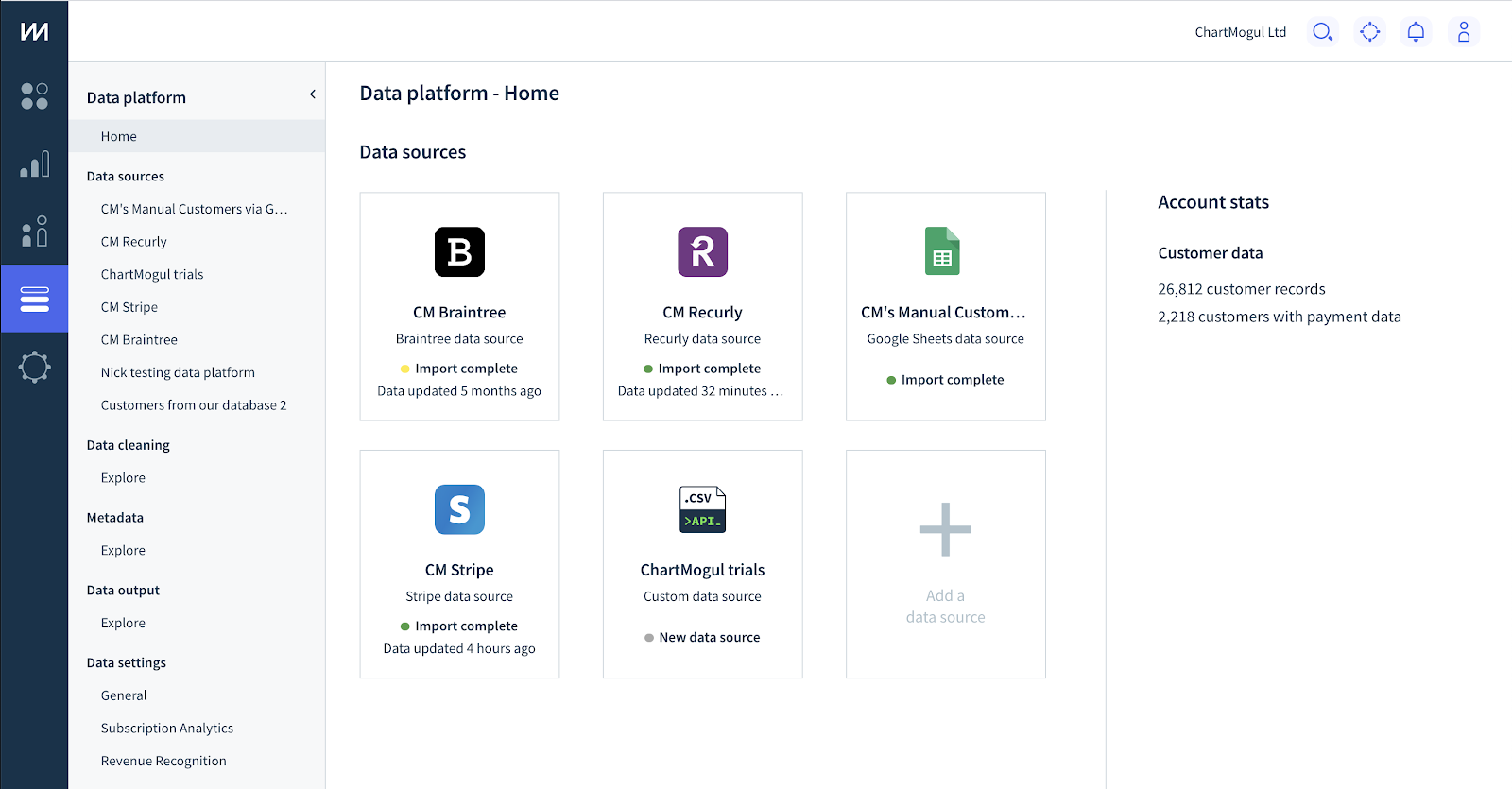Open Revenue Recognition settings link
Screen dimensions: 1512x789
click(163, 761)
